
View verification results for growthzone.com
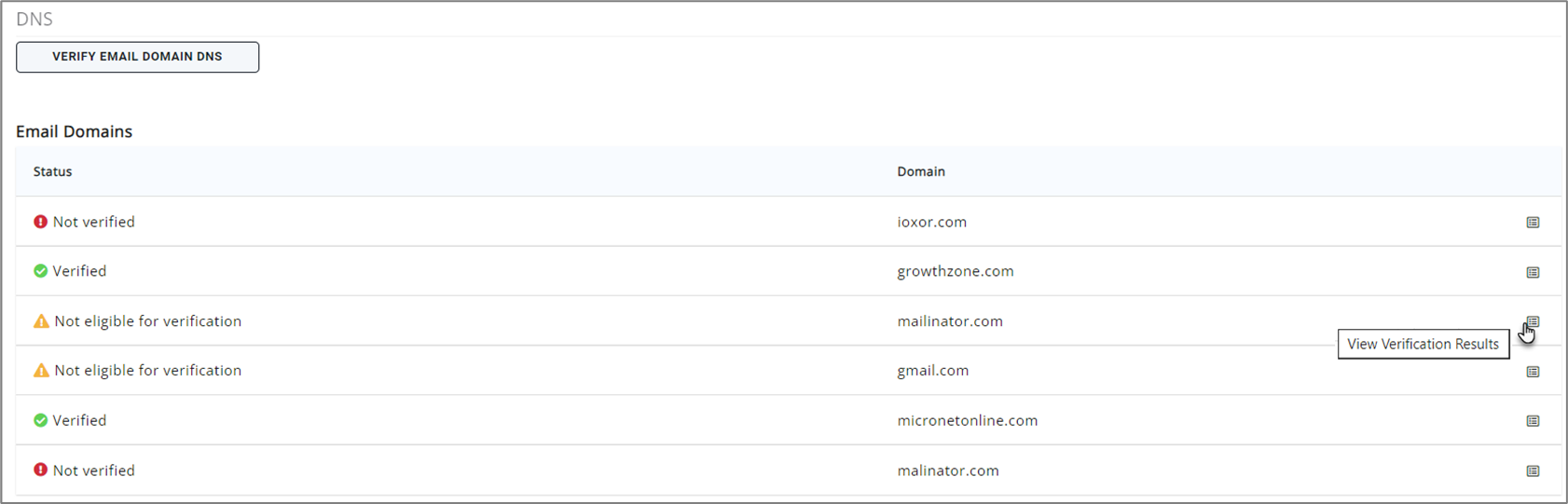point(1533,272)
